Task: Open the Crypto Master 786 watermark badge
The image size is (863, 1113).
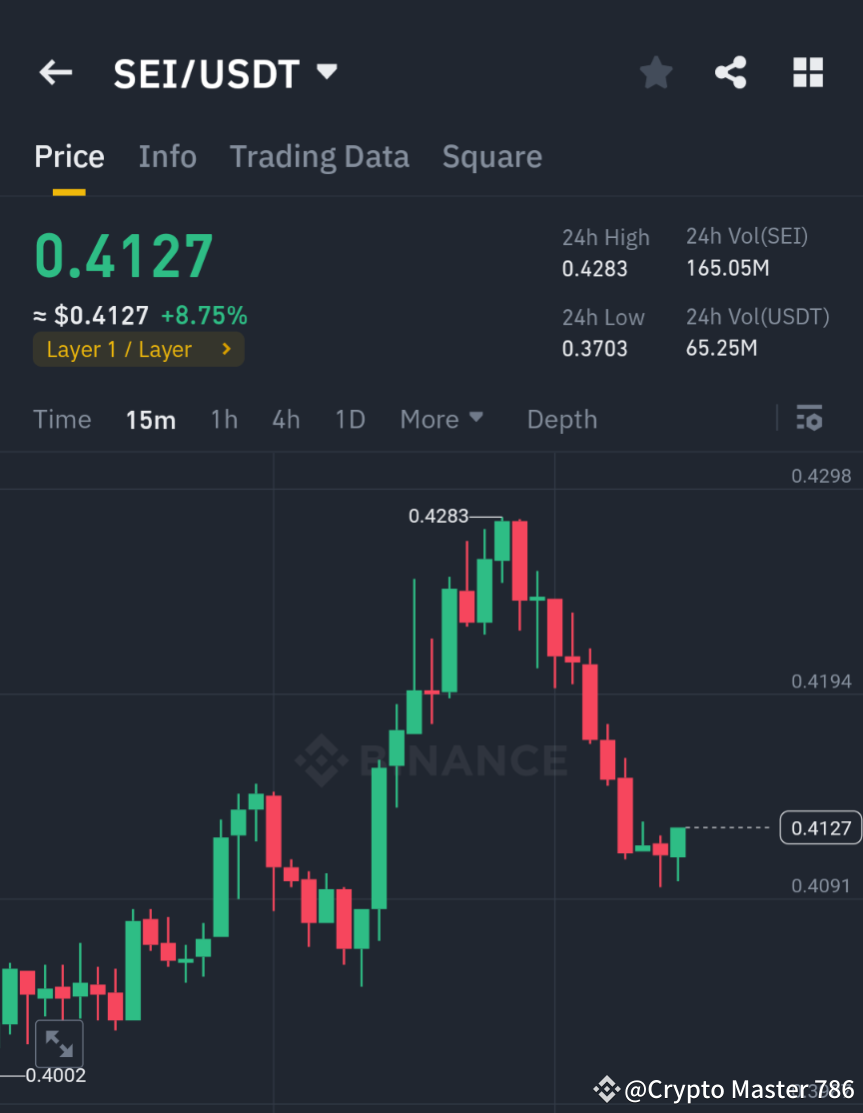Action: (723, 1089)
